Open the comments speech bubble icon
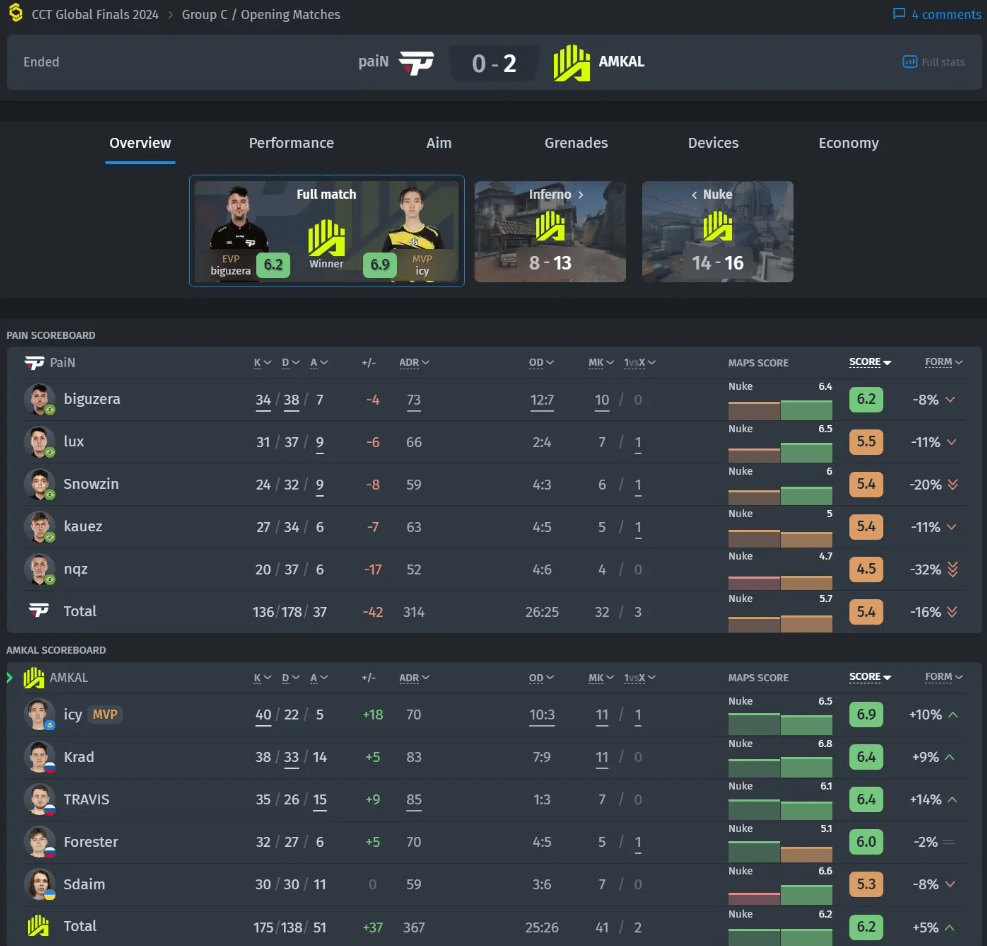The height and width of the screenshot is (946, 987). [898, 14]
